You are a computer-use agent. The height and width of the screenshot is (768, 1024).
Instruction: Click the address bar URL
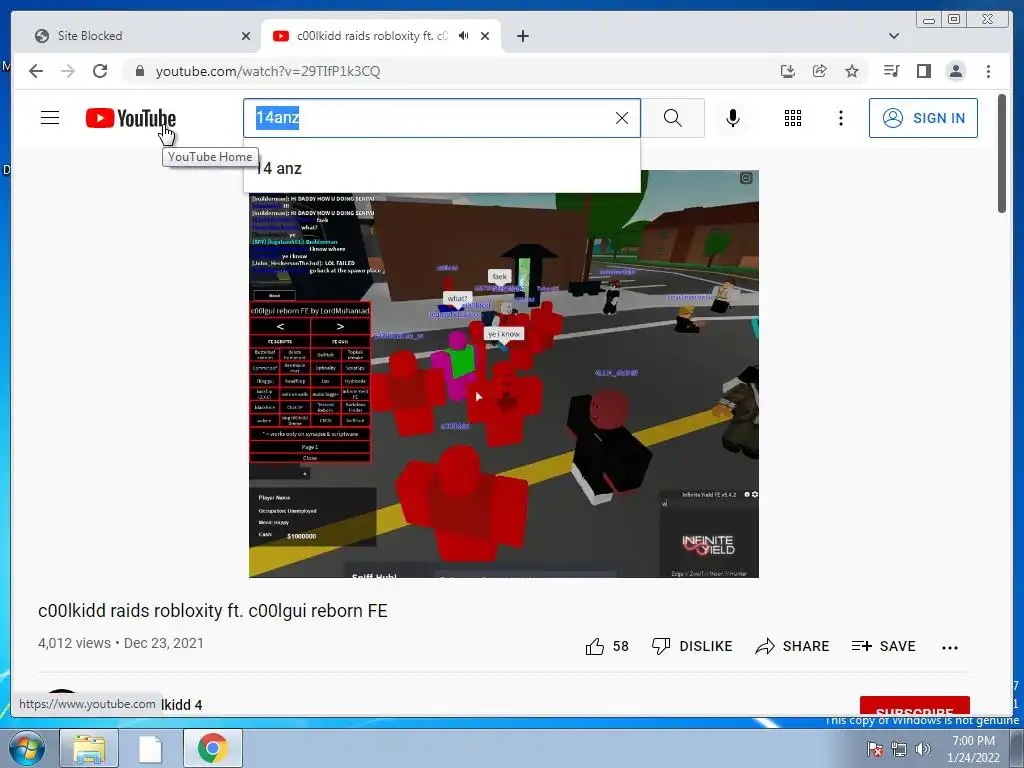click(268, 71)
